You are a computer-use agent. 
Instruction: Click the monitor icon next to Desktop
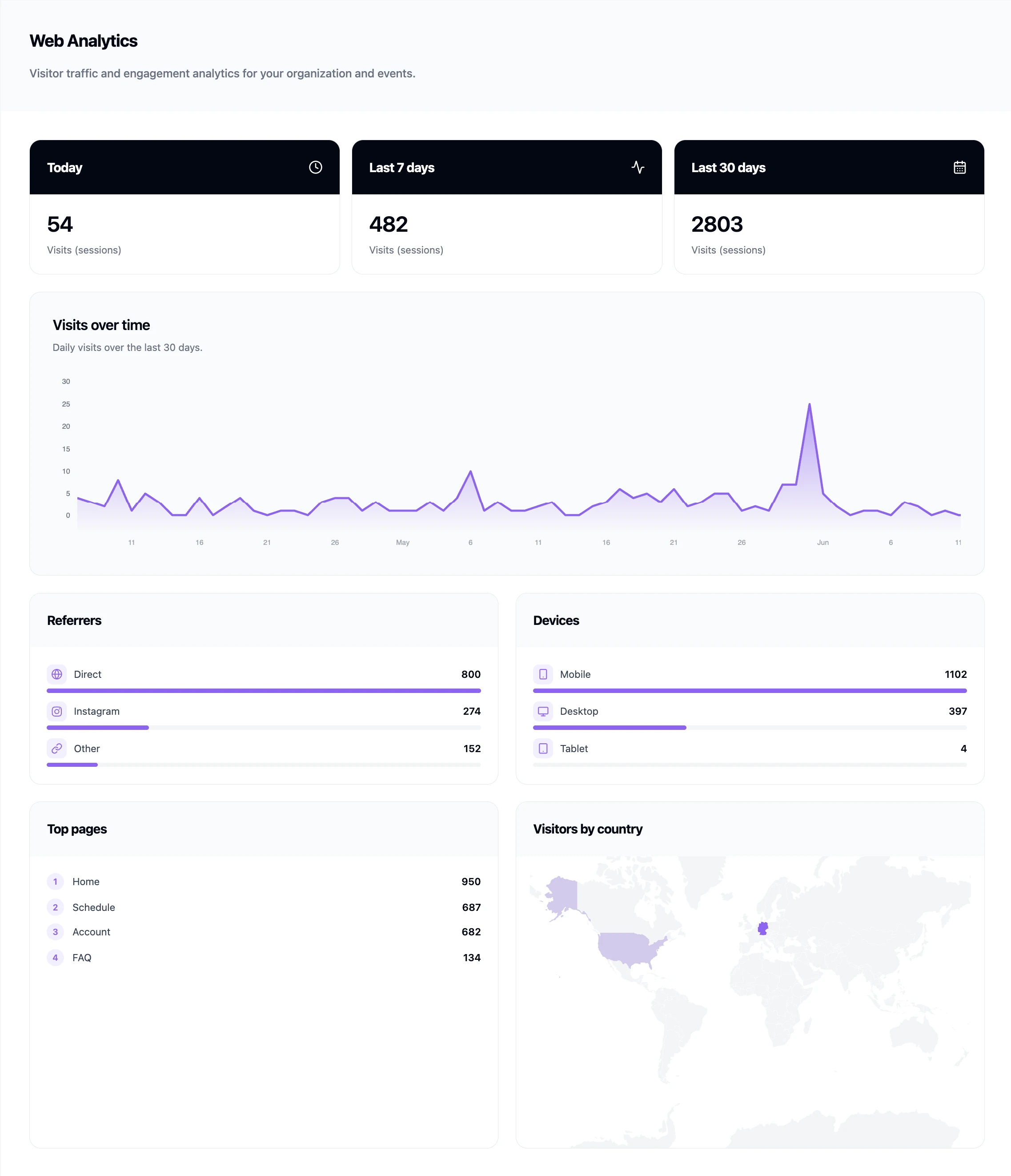(x=543, y=711)
